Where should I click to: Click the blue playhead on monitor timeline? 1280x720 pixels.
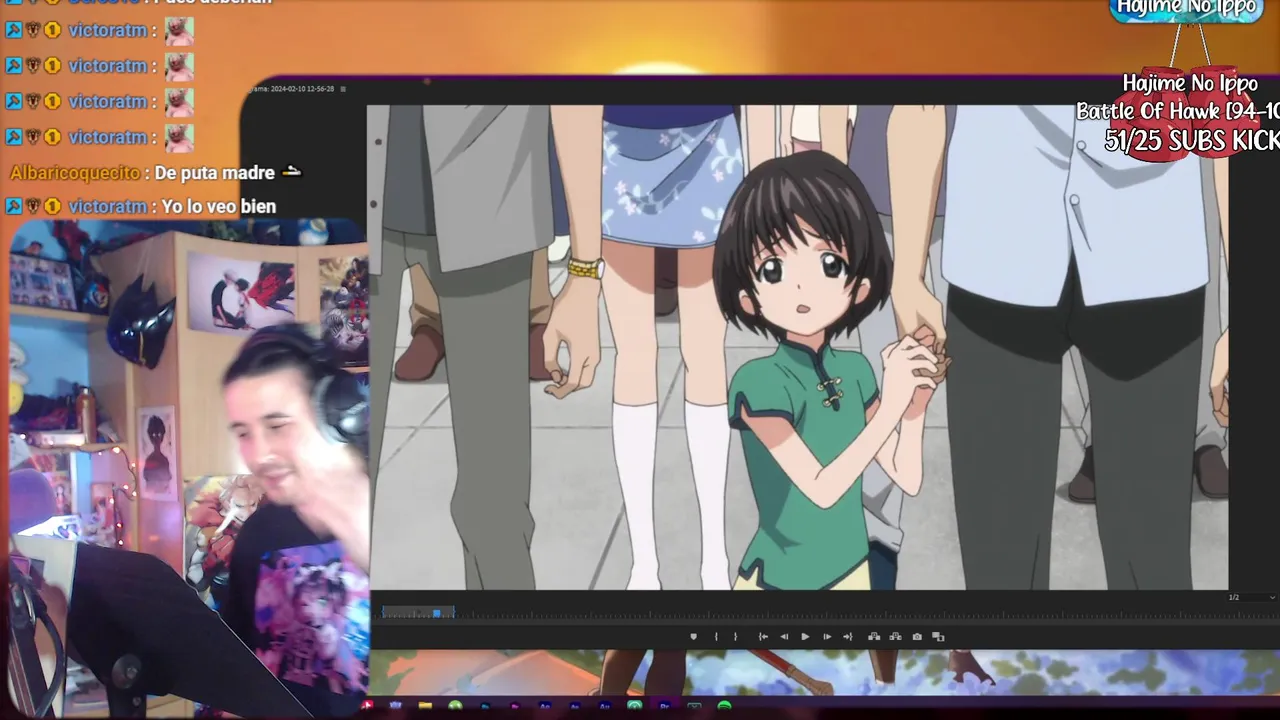point(436,612)
